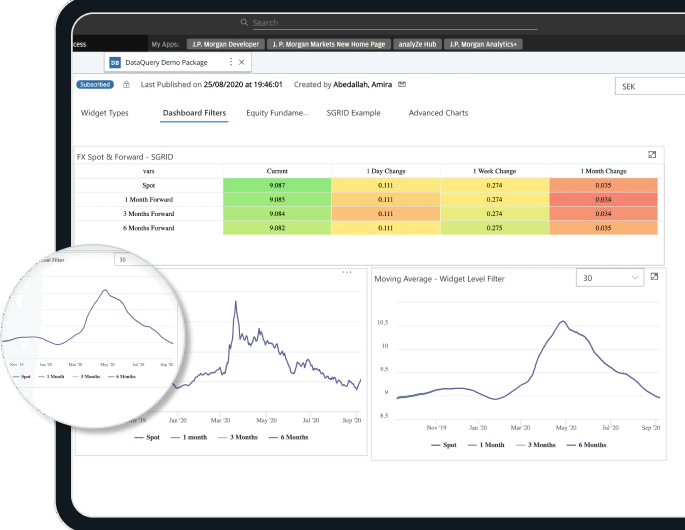Click the DB DataQuery package icon
The width and height of the screenshot is (685, 530).
pyautogui.click(x=115, y=62)
